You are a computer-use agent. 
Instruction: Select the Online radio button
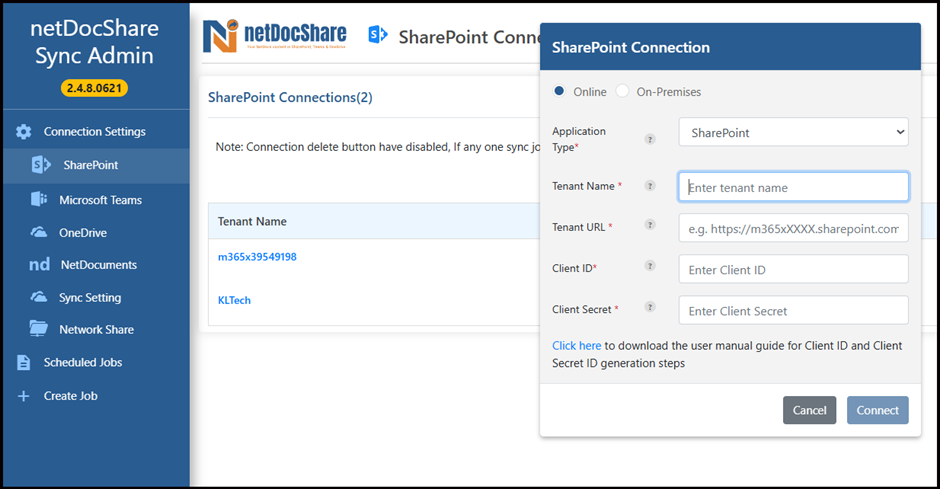(559, 91)
